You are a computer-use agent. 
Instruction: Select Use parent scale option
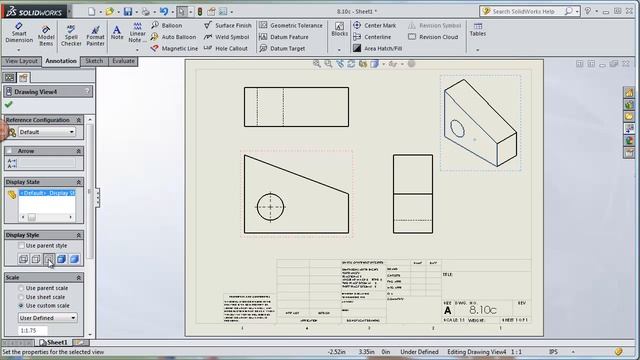[21, 288]
